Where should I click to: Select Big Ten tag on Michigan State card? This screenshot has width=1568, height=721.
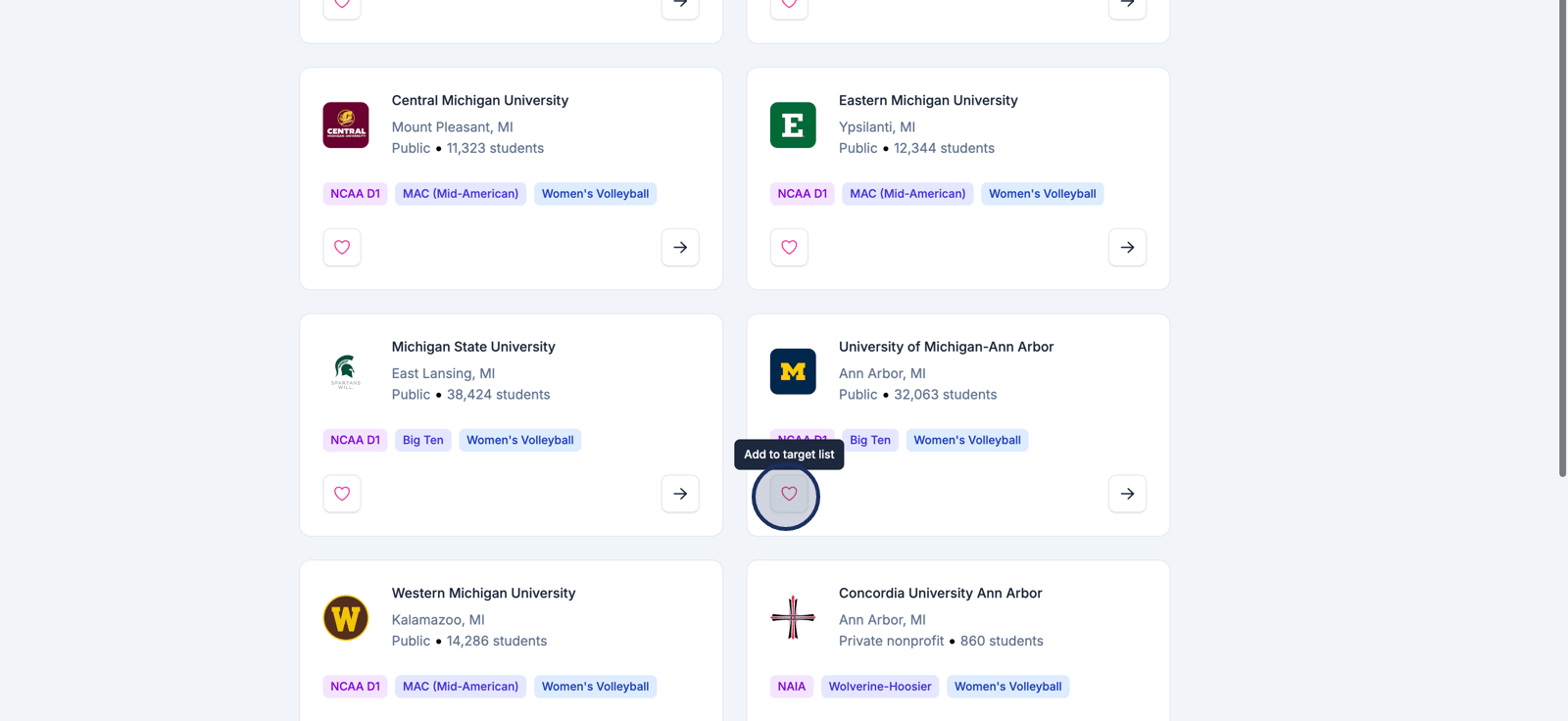(x=423, y=440)
